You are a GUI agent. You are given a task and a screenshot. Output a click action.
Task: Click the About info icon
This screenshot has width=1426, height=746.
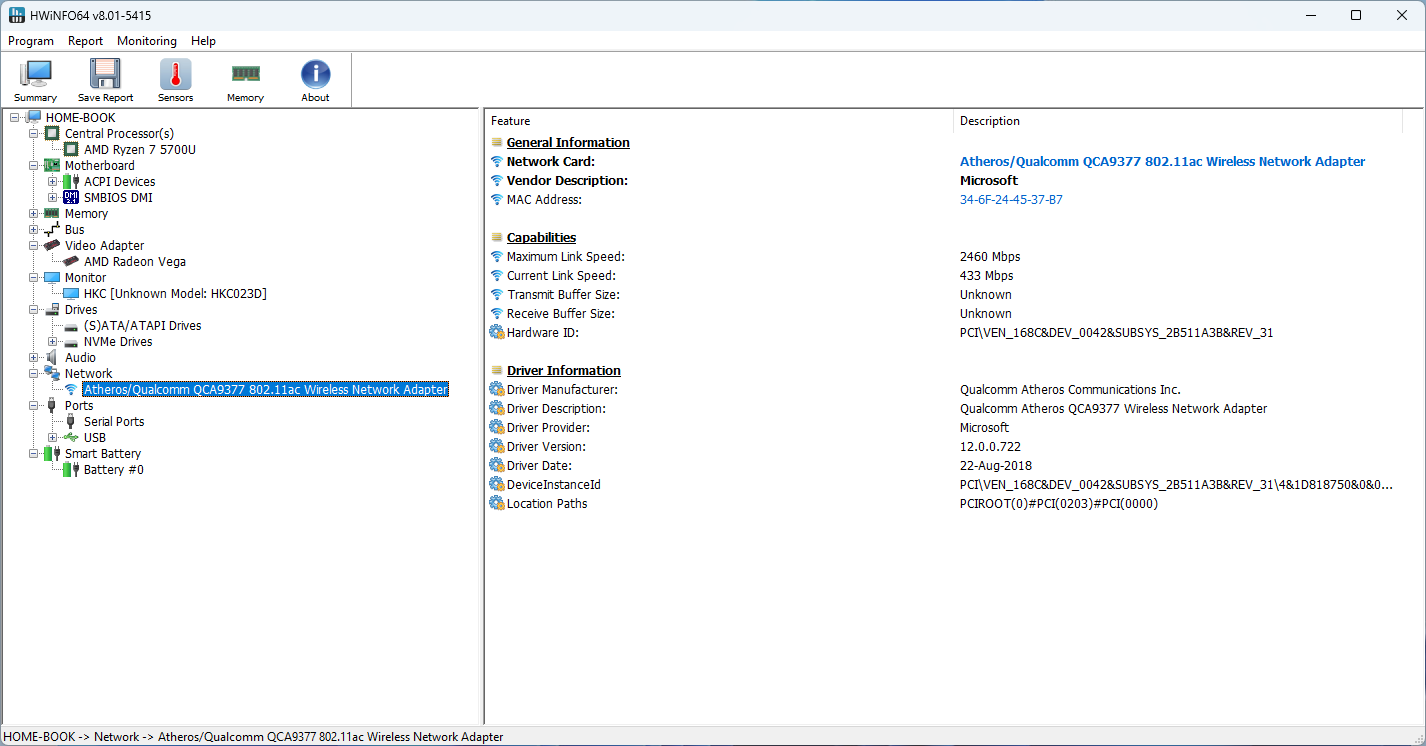(x=315, y=74)
